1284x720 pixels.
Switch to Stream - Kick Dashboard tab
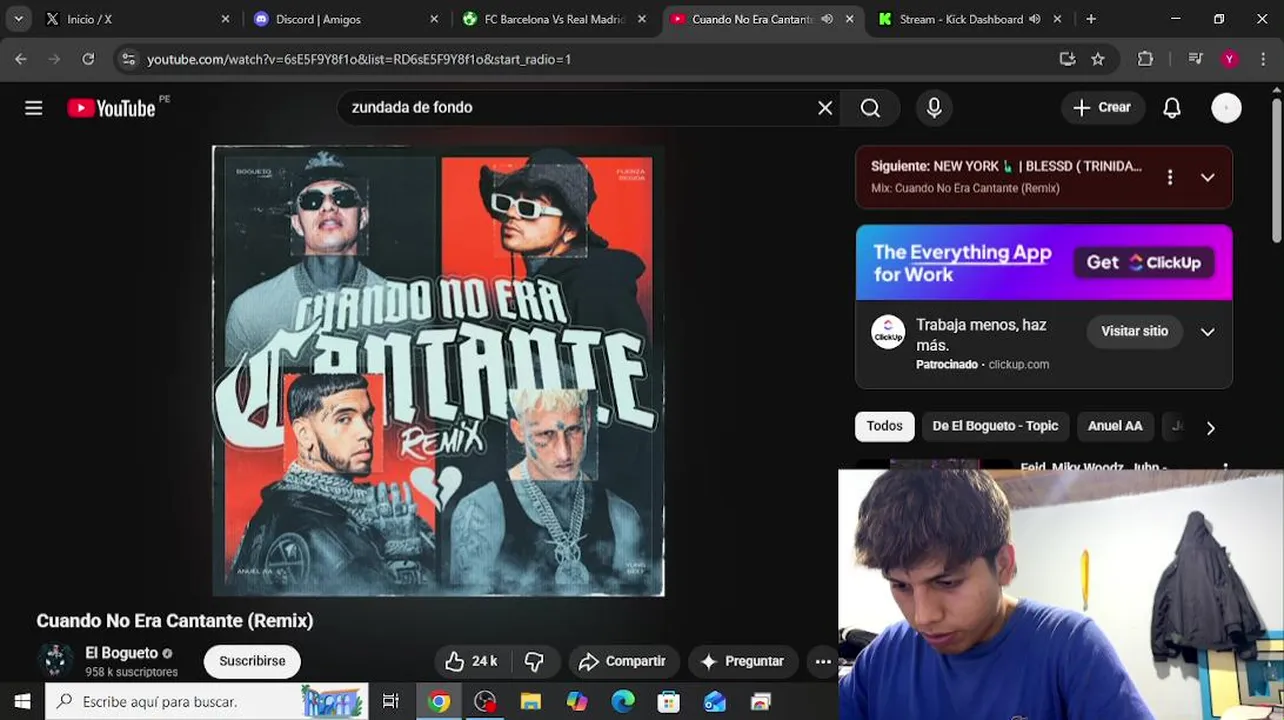tap(970, 19)
